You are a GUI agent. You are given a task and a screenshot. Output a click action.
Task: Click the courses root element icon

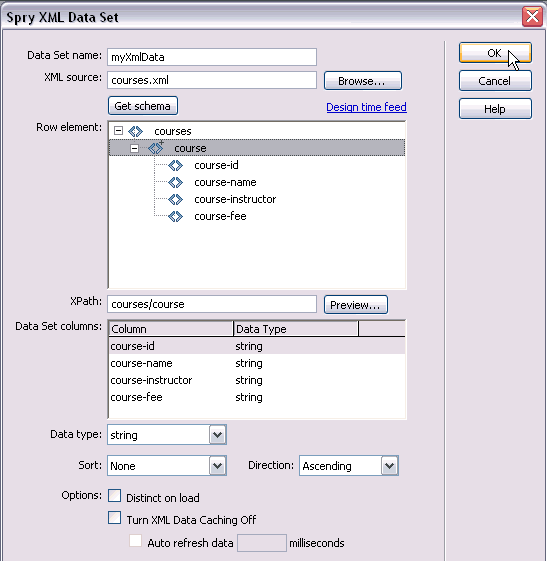136,131
